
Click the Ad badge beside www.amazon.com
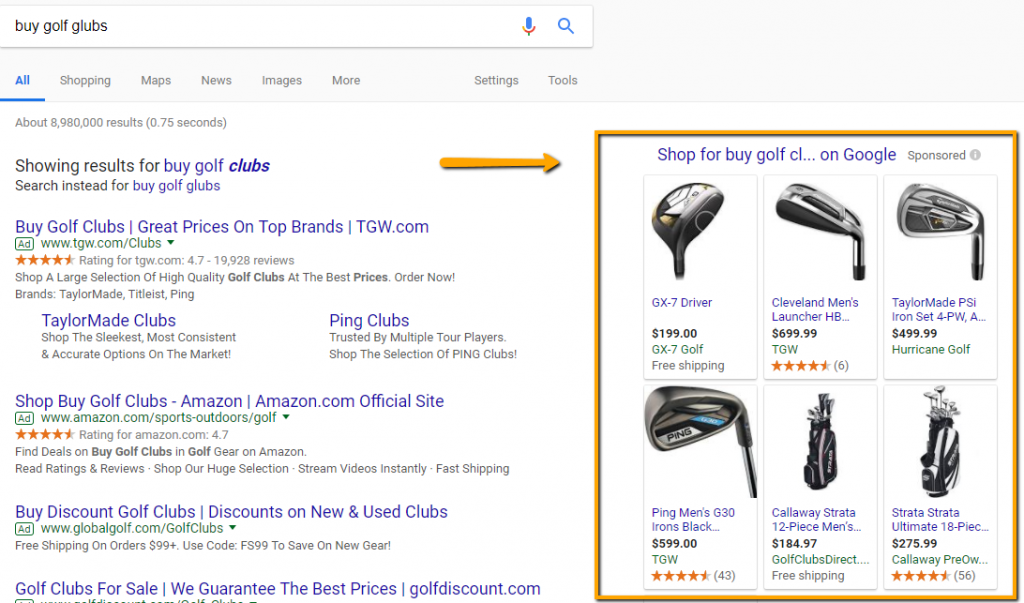pyautogui.click(x=25, y=418)
